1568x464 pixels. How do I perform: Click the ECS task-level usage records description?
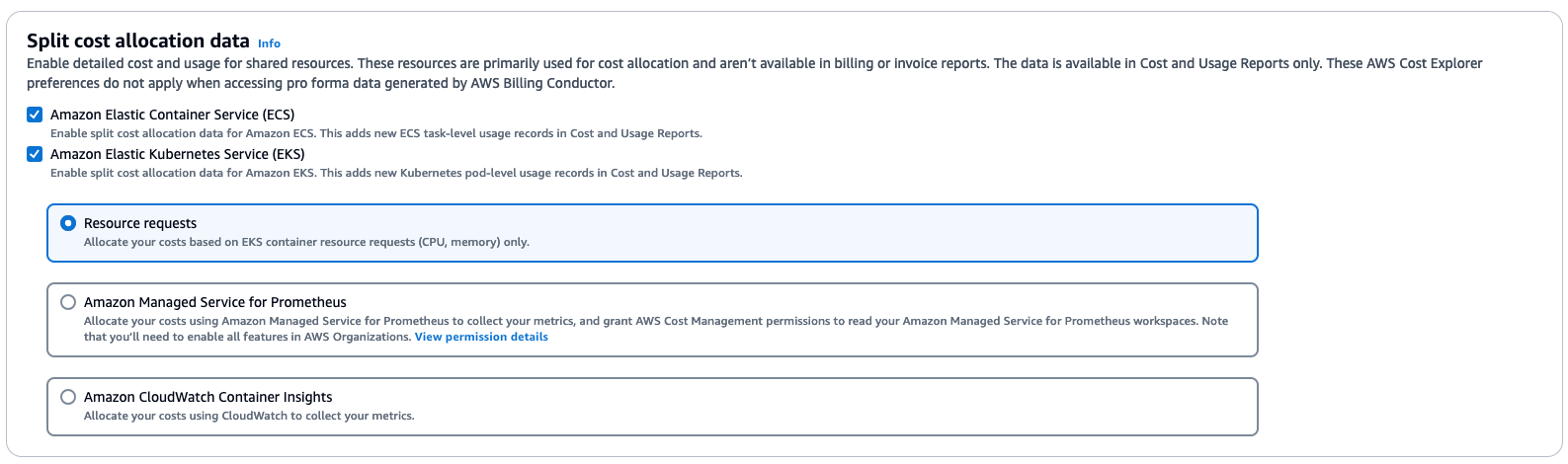point(375,133)
